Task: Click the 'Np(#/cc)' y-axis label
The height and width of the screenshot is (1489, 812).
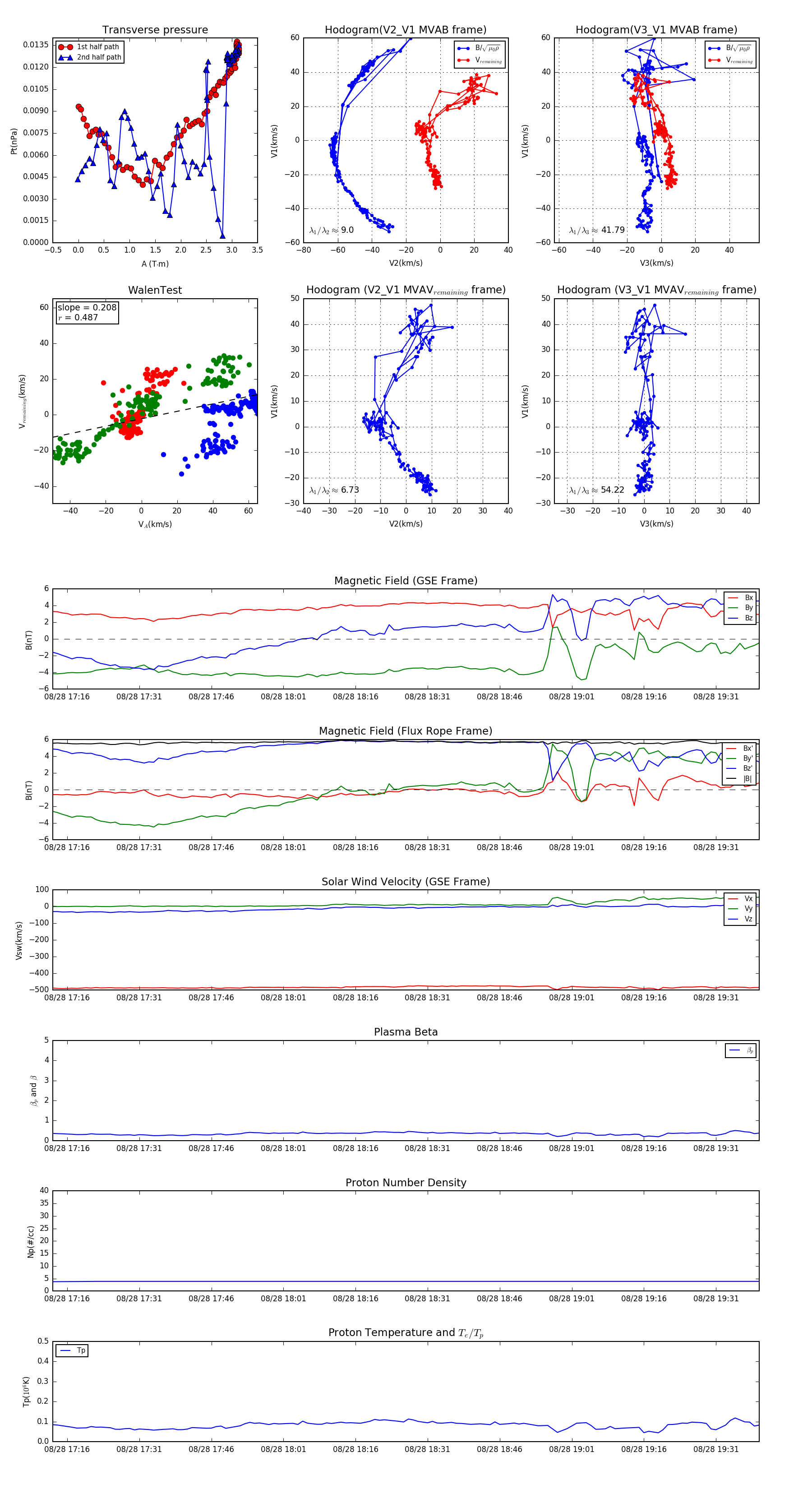Action: click(x=31, y=1240)
